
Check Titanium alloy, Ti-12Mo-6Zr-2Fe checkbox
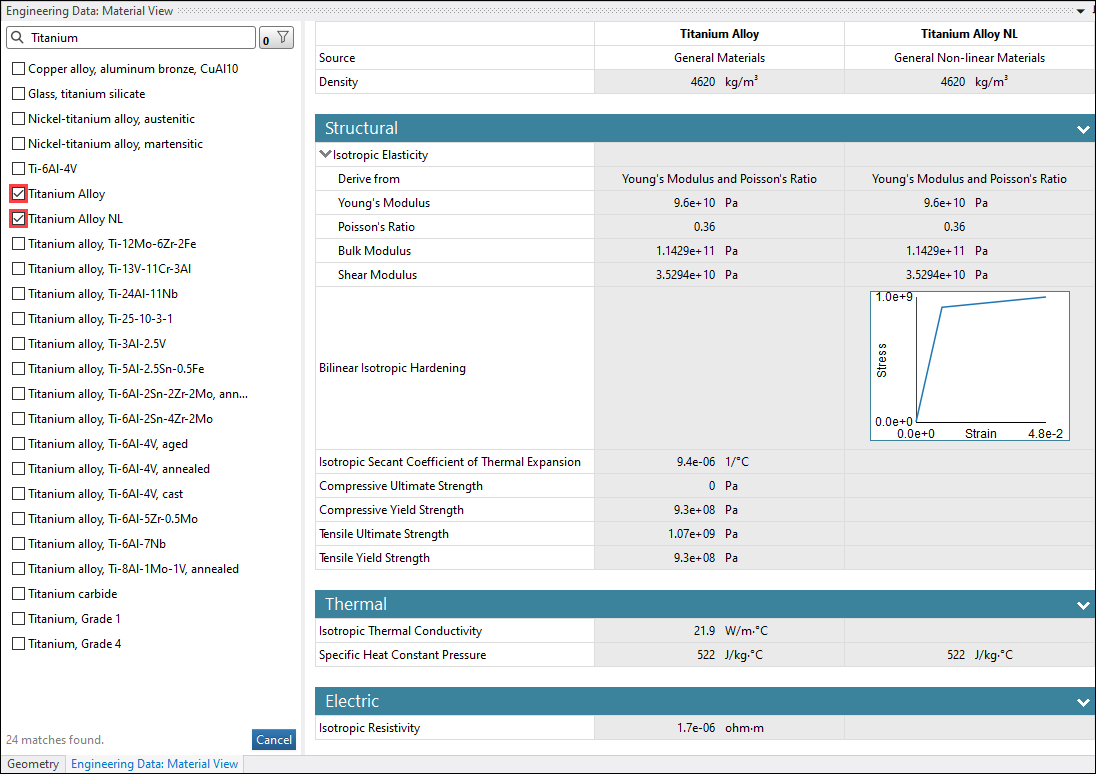(19, 244)
